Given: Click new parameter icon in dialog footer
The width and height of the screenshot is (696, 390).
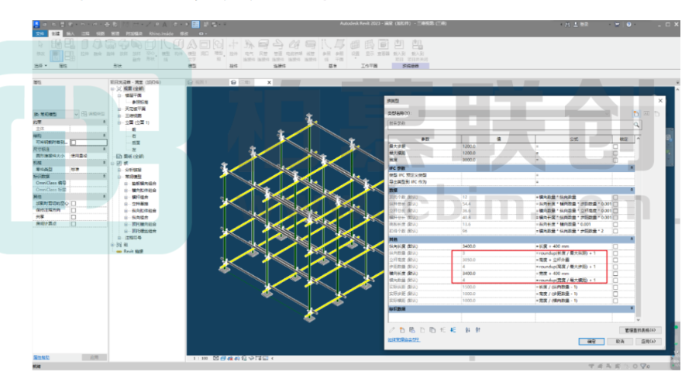Looking at the screenshot, I should [x=402, y=330].
